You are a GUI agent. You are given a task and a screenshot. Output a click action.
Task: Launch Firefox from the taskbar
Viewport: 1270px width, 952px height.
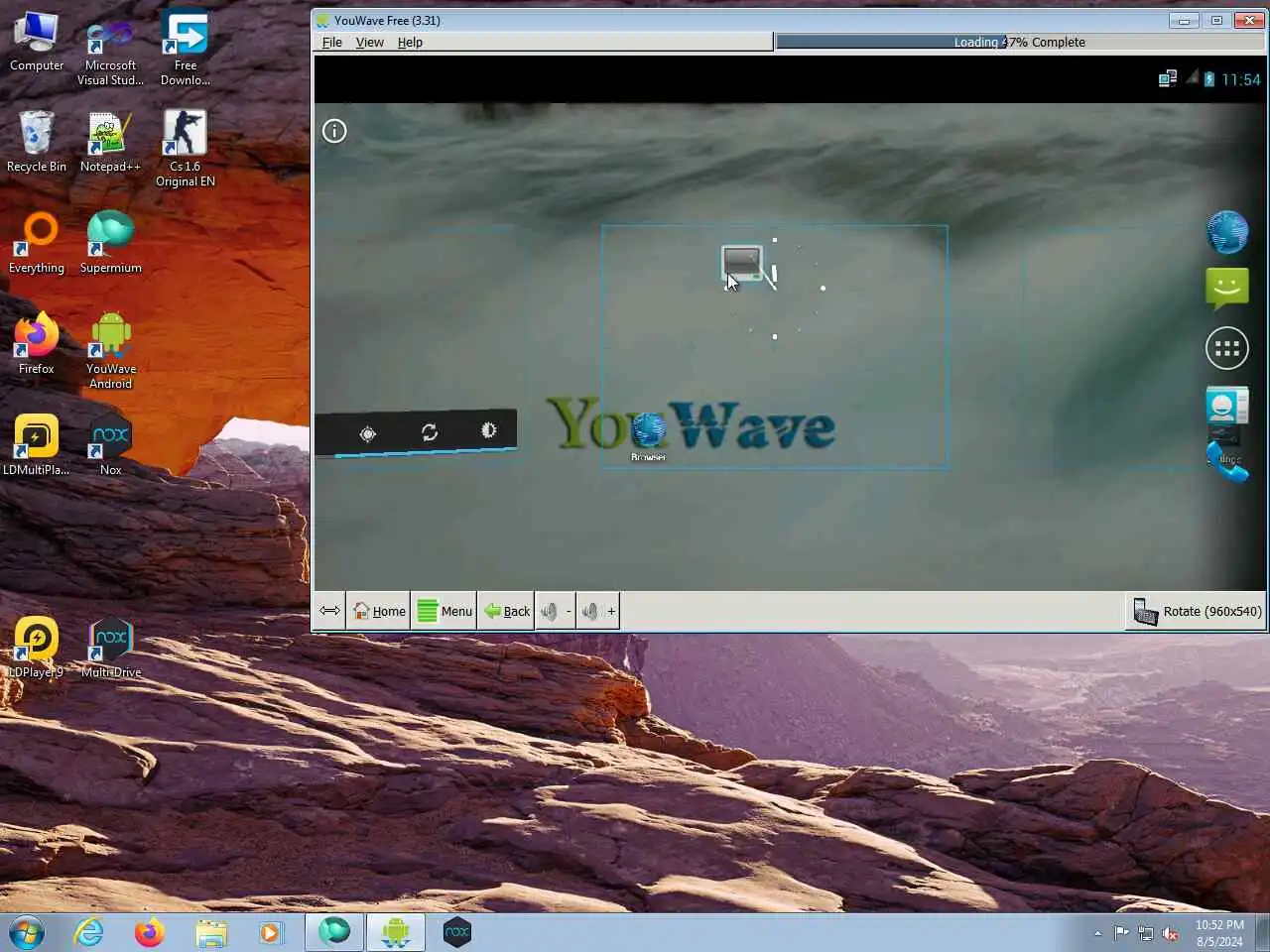(150, 932)
